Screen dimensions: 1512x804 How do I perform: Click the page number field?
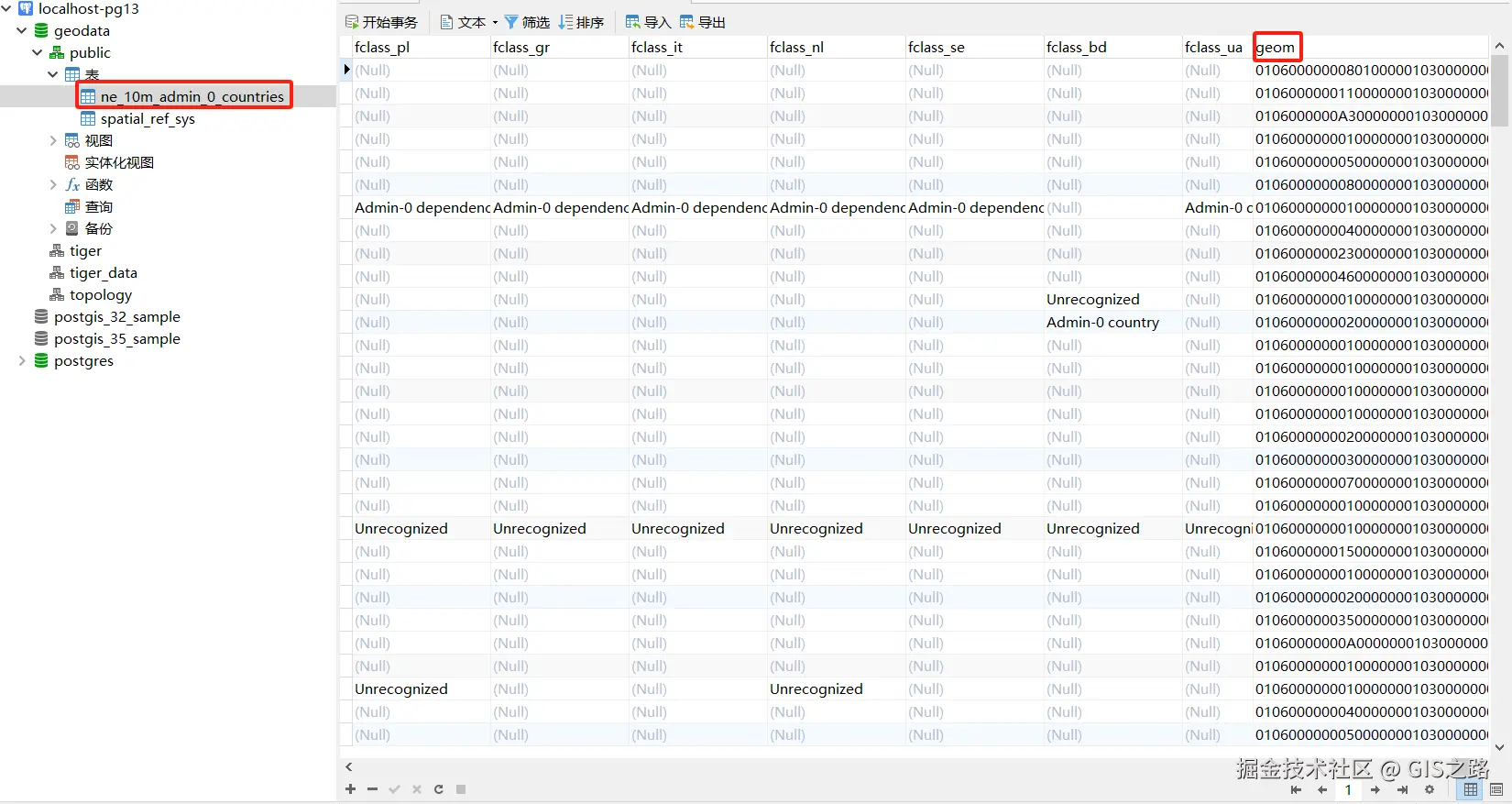pyautogui.click(x=1348, y=789)
